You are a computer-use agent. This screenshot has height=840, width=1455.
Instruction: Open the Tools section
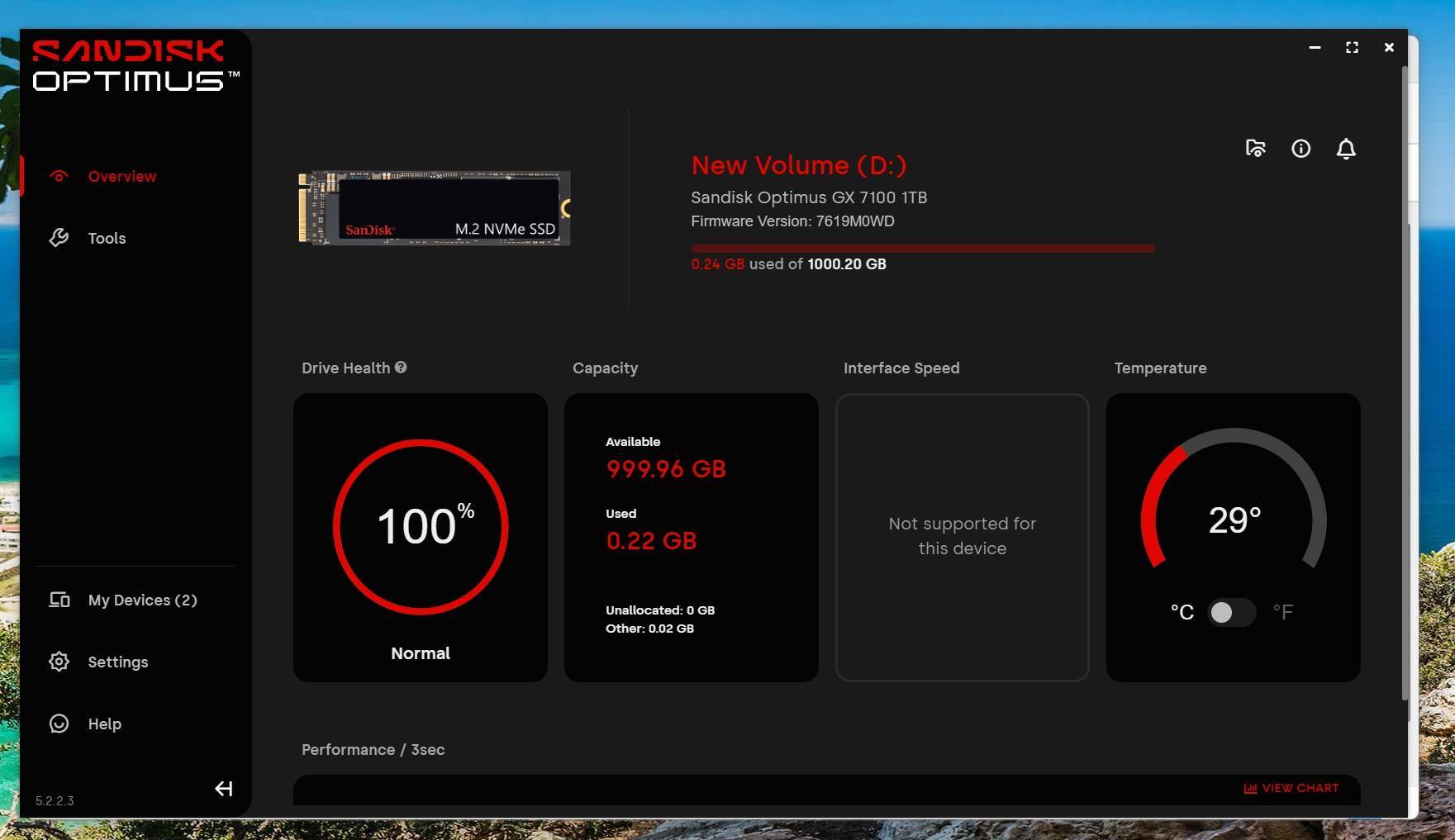coord(107,238)
